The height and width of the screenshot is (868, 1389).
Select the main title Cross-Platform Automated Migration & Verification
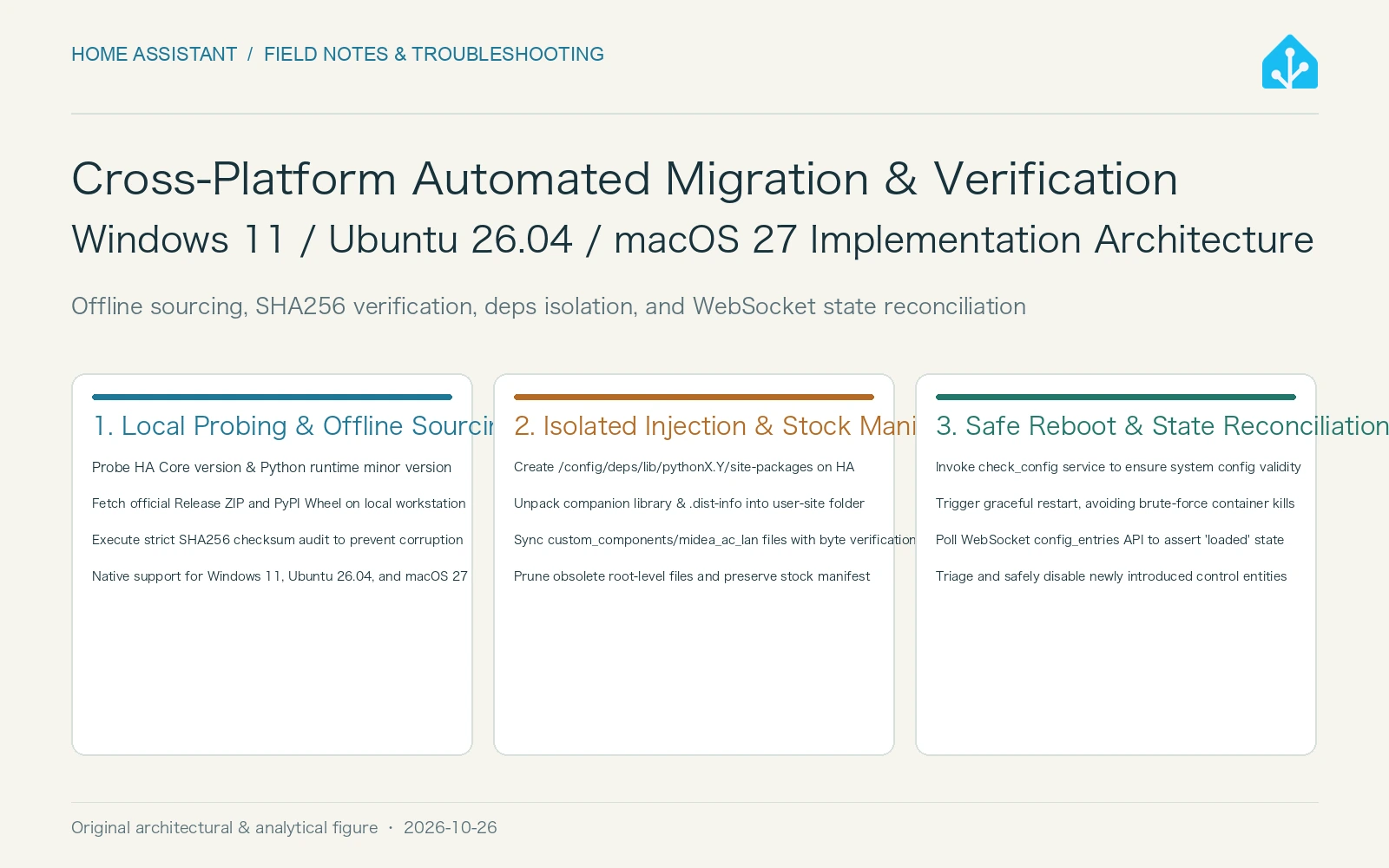[x=624, y=179]
